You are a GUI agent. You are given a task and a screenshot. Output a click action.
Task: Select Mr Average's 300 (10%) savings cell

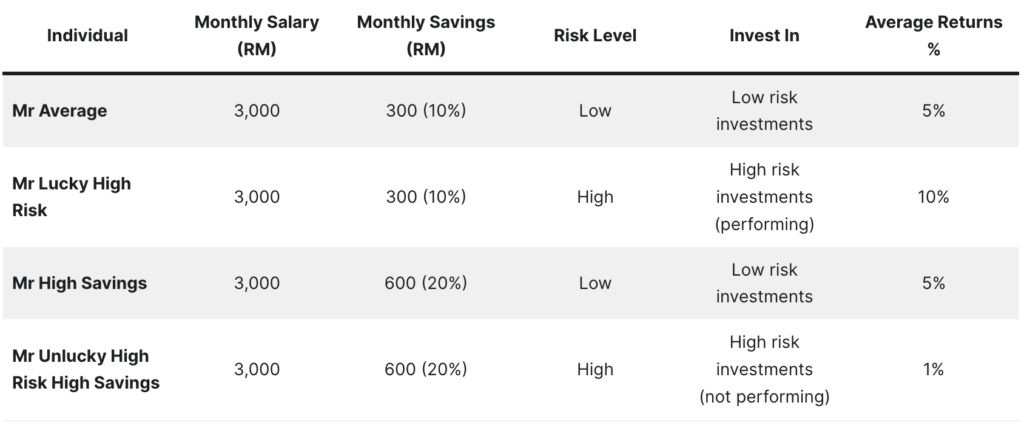click(426, 110)
